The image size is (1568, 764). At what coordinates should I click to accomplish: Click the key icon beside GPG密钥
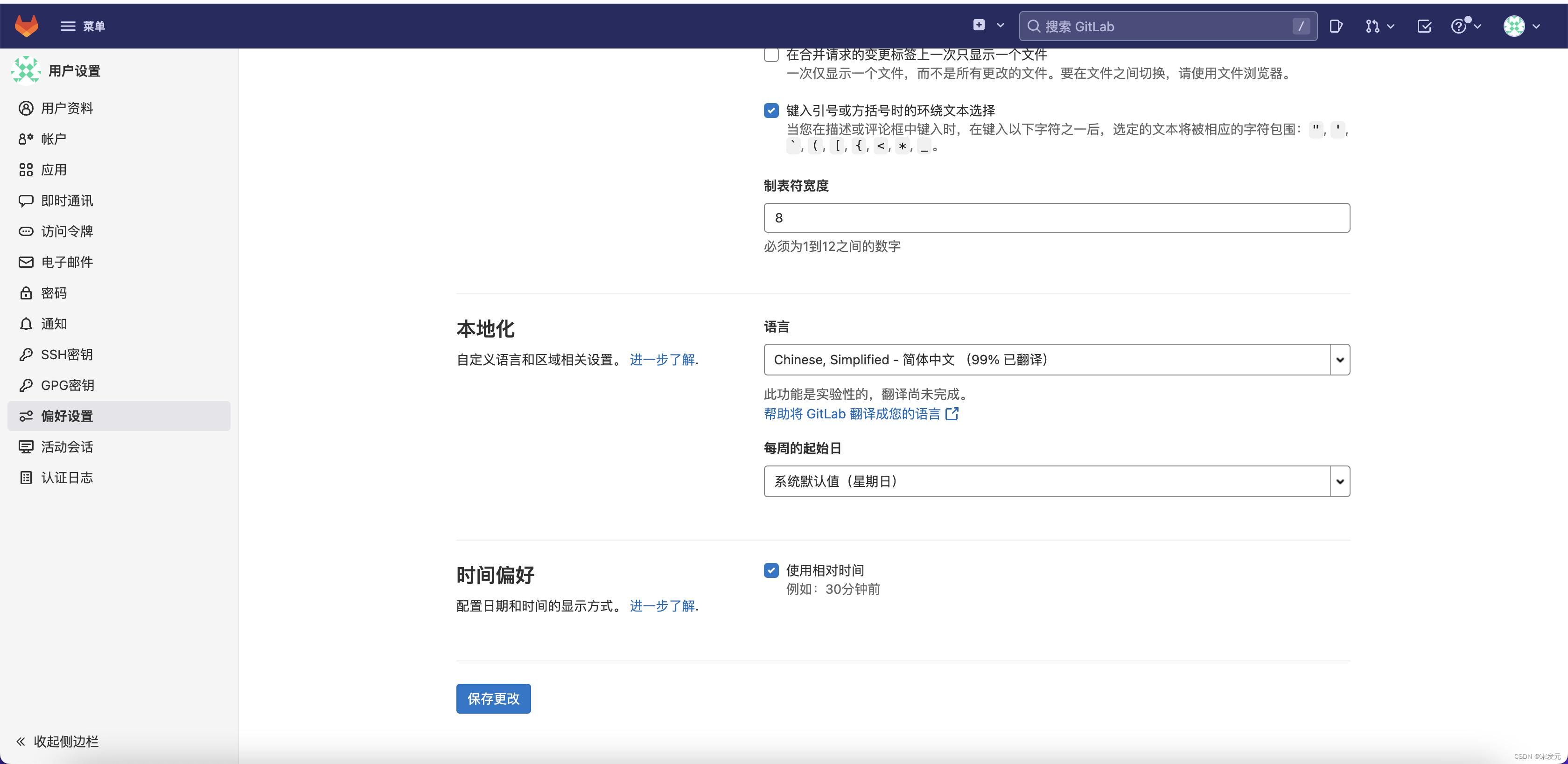[x=26, y=385]
